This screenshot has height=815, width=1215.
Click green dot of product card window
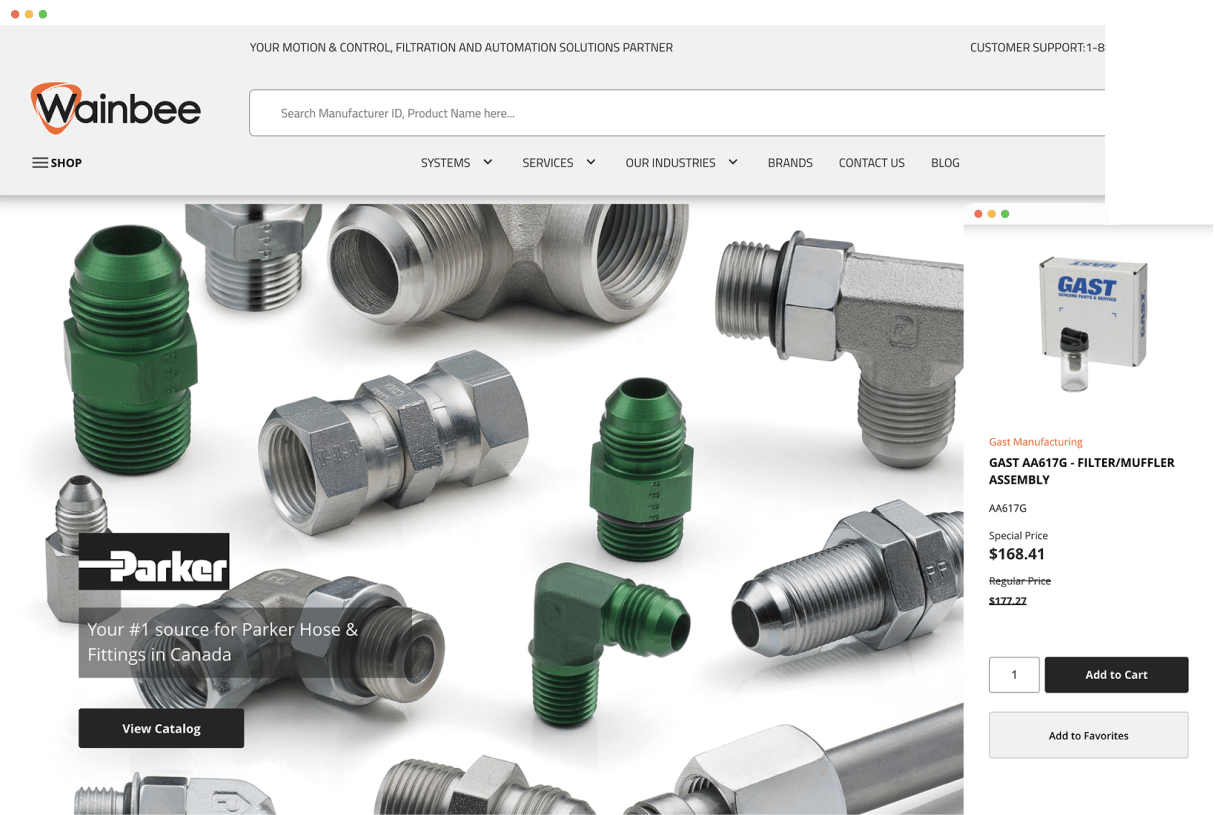(1005, 214)
